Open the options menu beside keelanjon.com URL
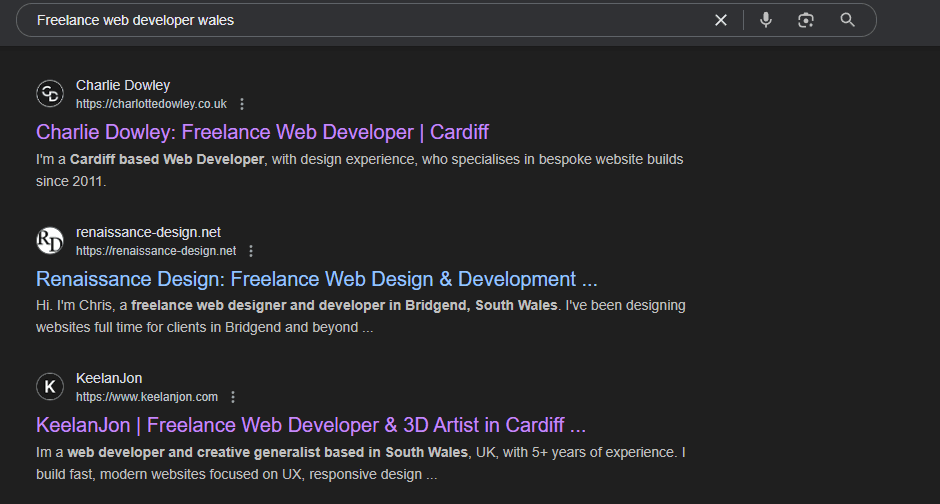 [x=233, y=397]
